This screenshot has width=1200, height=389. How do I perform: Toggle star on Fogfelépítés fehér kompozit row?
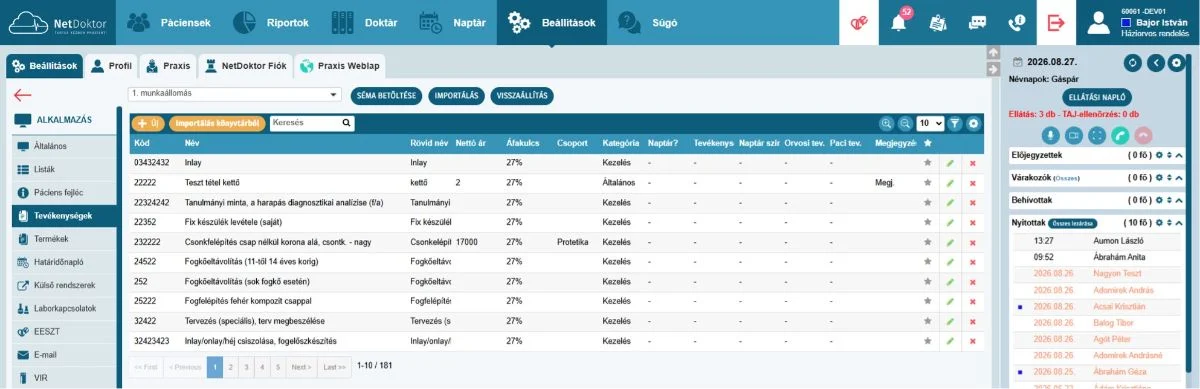(x=928, y=301)
